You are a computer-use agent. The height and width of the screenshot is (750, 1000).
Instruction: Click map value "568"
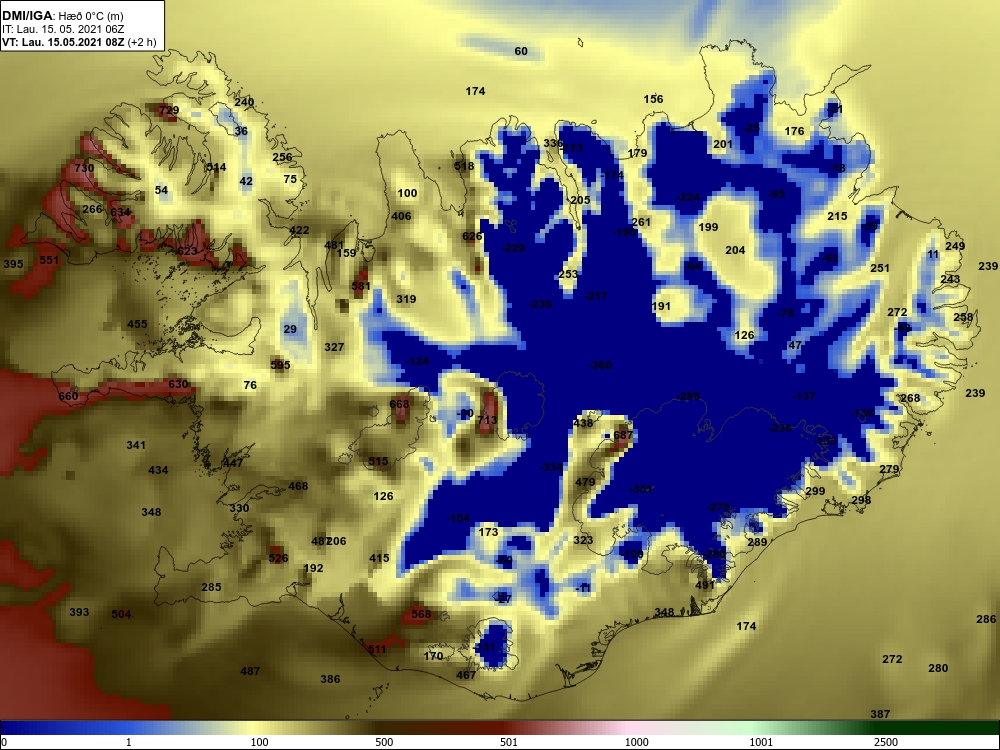[x=421, y=614]
